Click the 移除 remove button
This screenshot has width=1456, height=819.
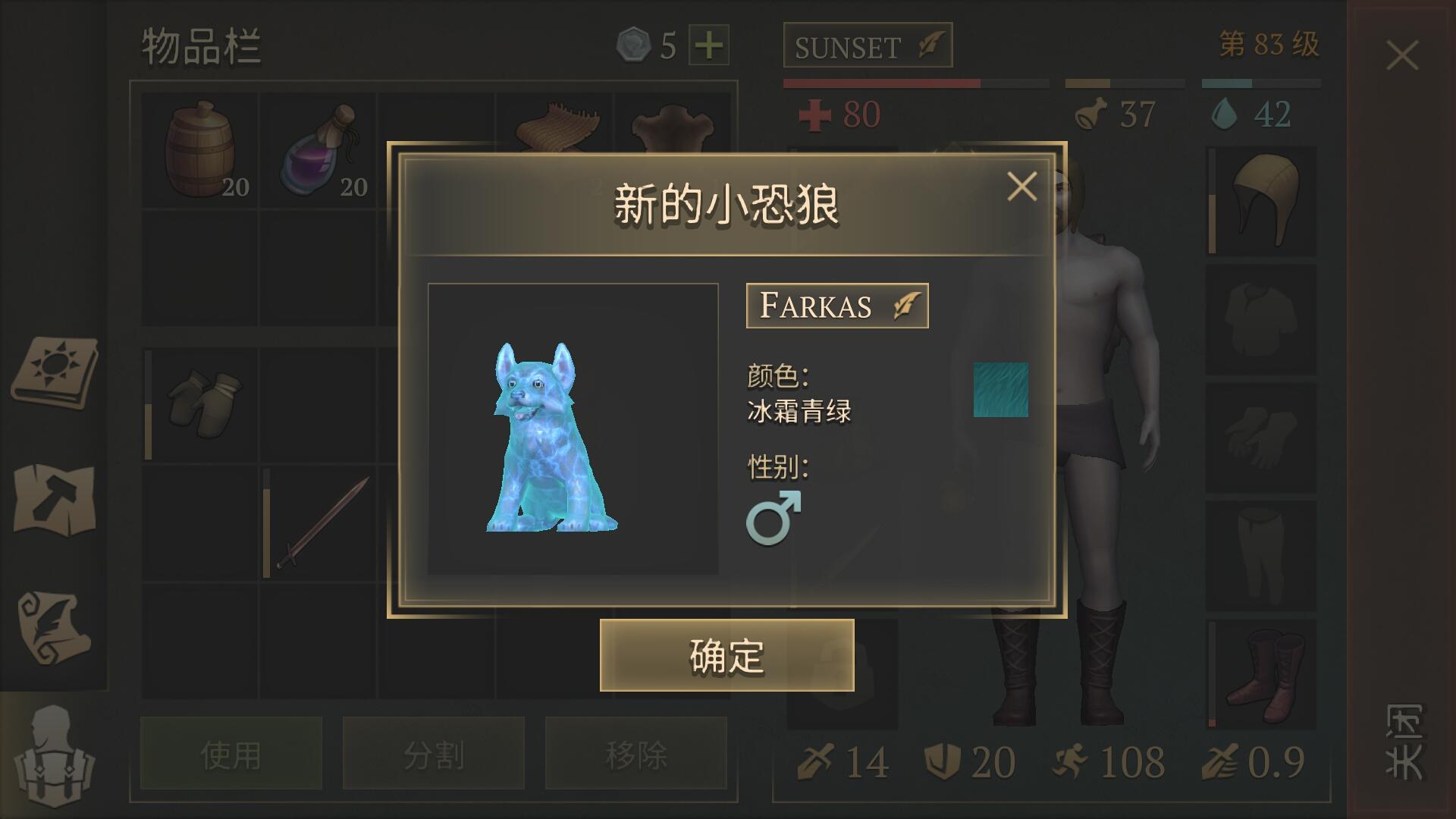click(x=636, y=754)
